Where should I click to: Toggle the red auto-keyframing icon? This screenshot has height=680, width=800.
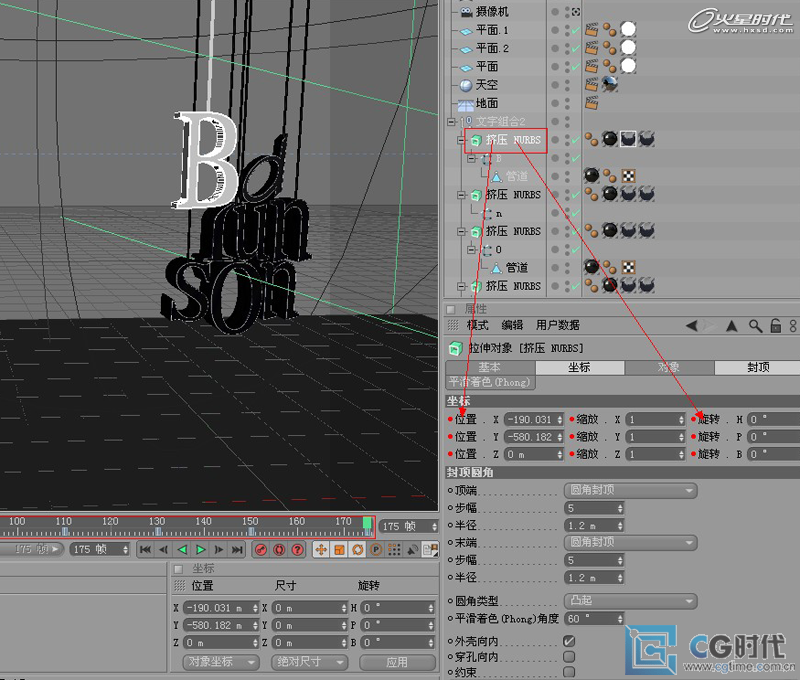[279, 549]
